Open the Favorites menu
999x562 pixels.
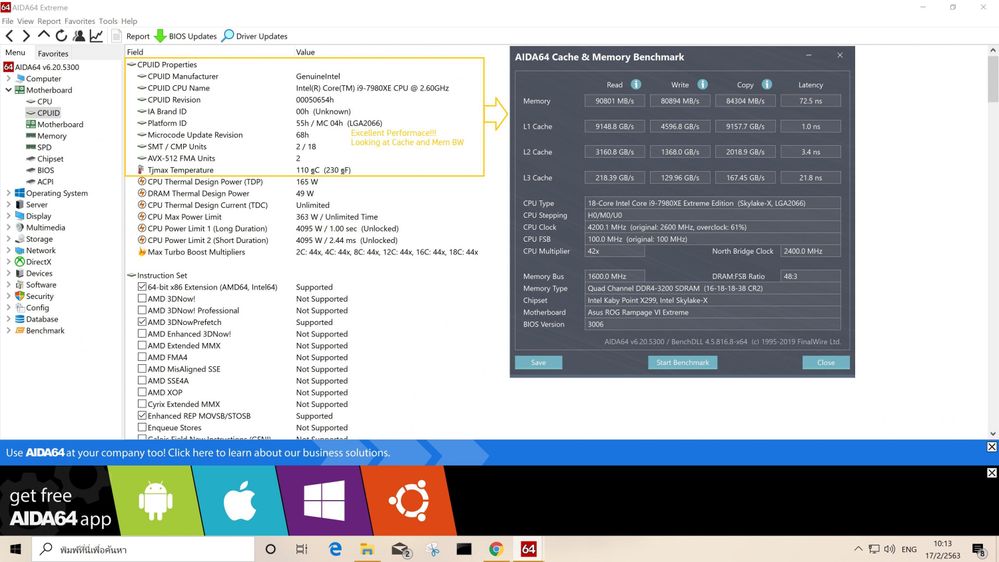(80, 21)
